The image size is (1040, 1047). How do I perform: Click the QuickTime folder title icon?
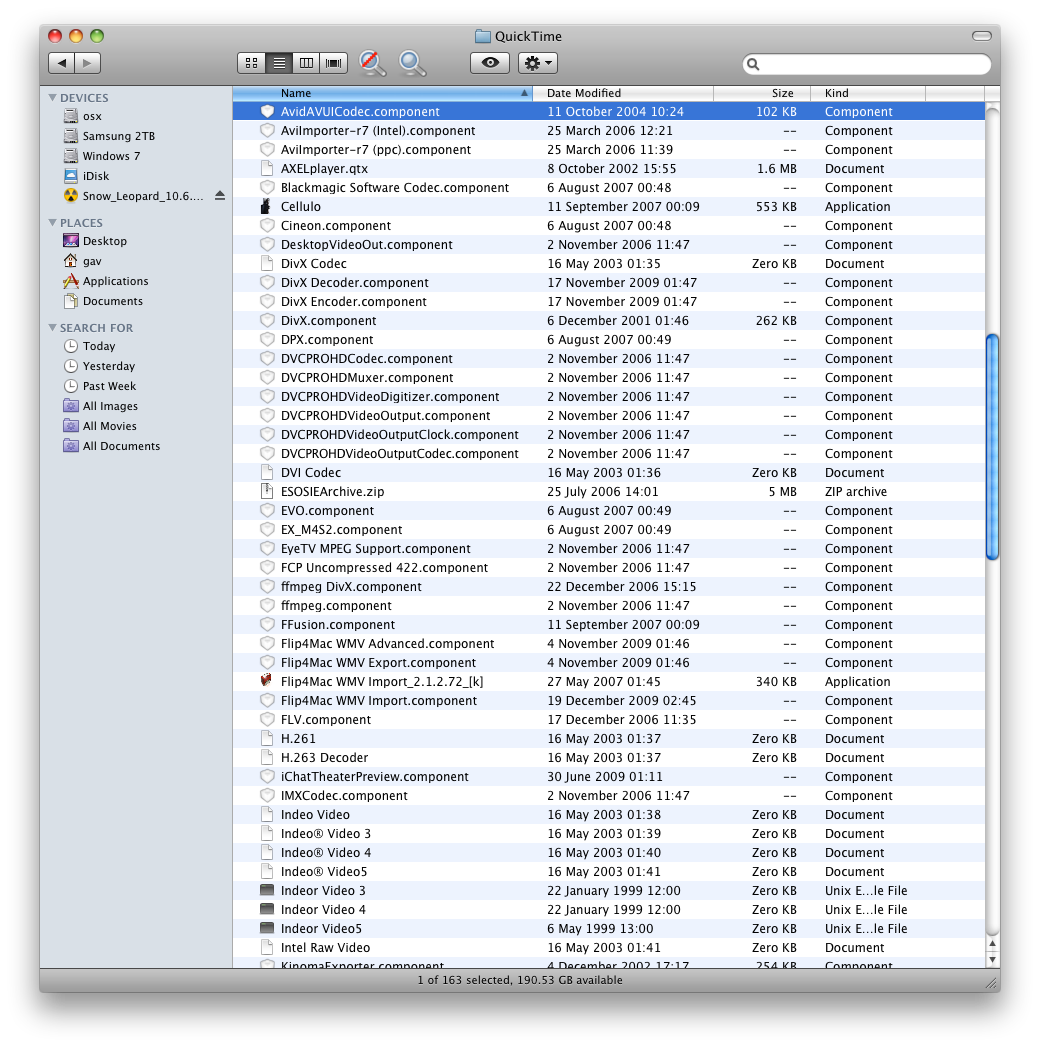pyautogui.click(x=482, y=36)
